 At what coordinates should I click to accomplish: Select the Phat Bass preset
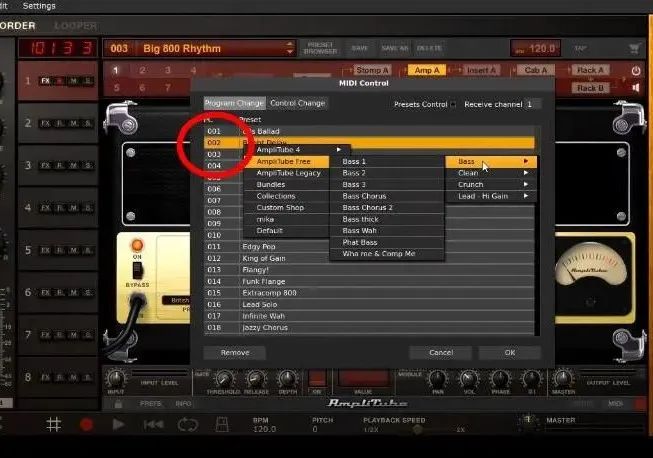[387, 242]
